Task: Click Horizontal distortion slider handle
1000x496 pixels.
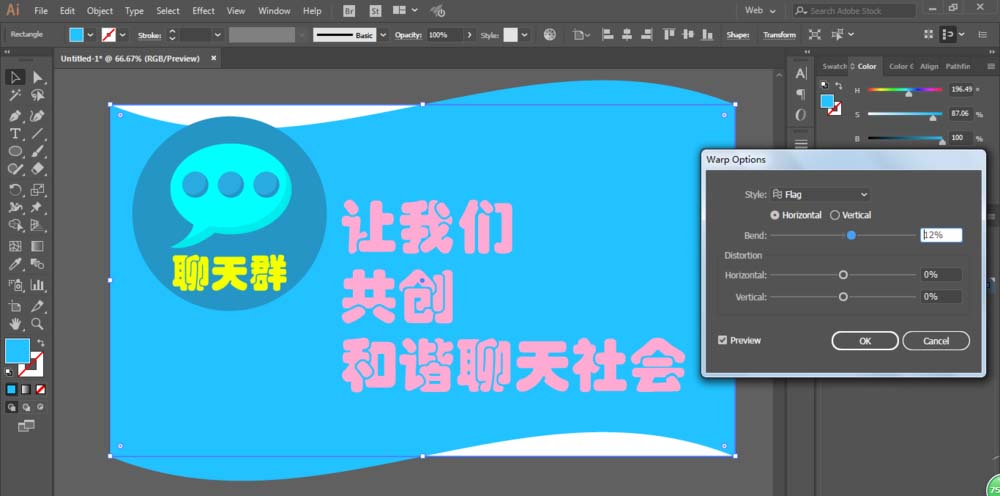Action: tap(843, 275)
